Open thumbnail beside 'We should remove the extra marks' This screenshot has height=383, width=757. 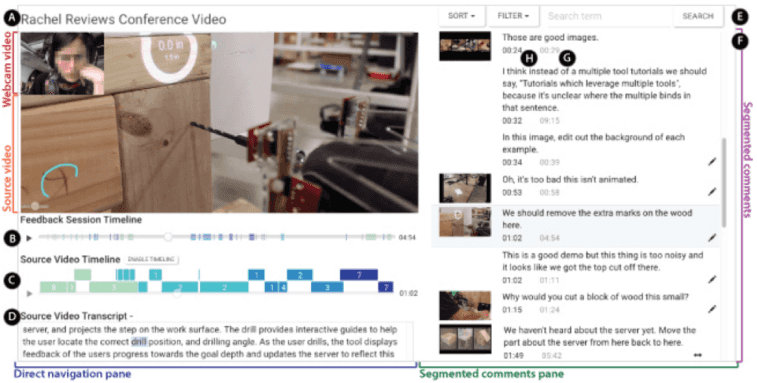tap(465, 222)
